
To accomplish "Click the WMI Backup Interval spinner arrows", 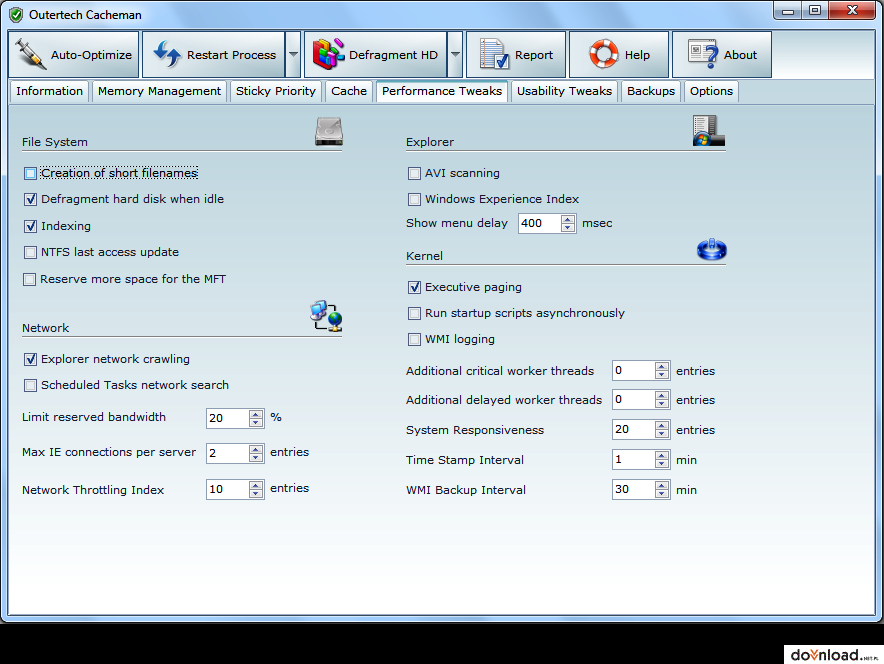I will click(662, 489).
